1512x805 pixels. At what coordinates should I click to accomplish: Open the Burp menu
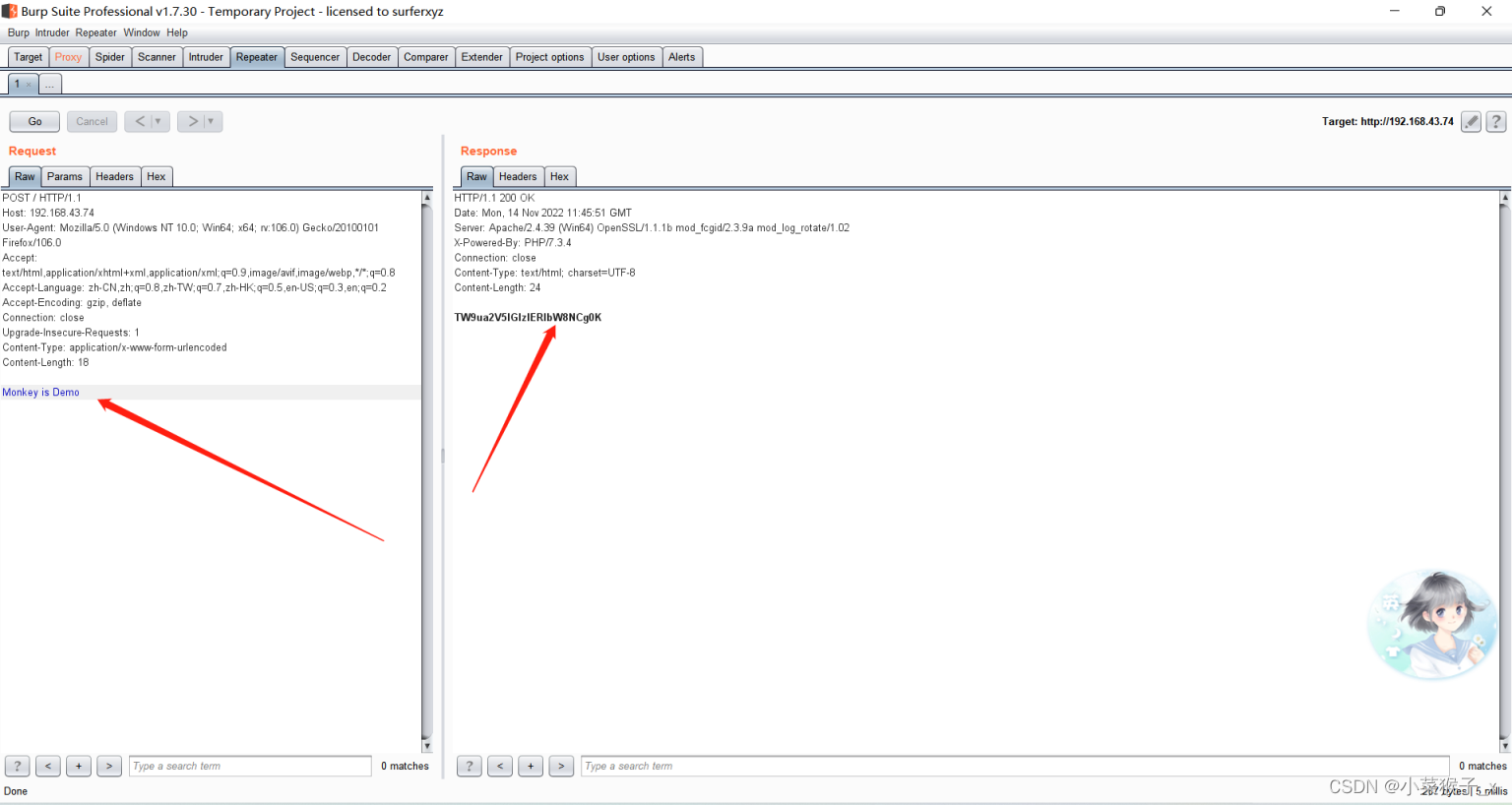pyautogui.click(x=19, y=32)
